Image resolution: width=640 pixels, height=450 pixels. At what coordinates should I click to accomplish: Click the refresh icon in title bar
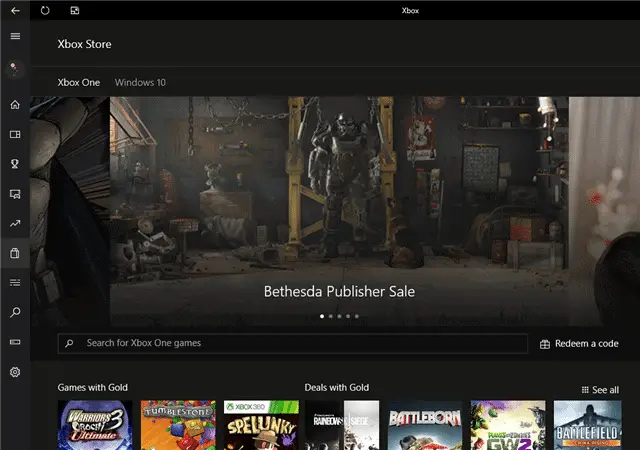point(45,11)
